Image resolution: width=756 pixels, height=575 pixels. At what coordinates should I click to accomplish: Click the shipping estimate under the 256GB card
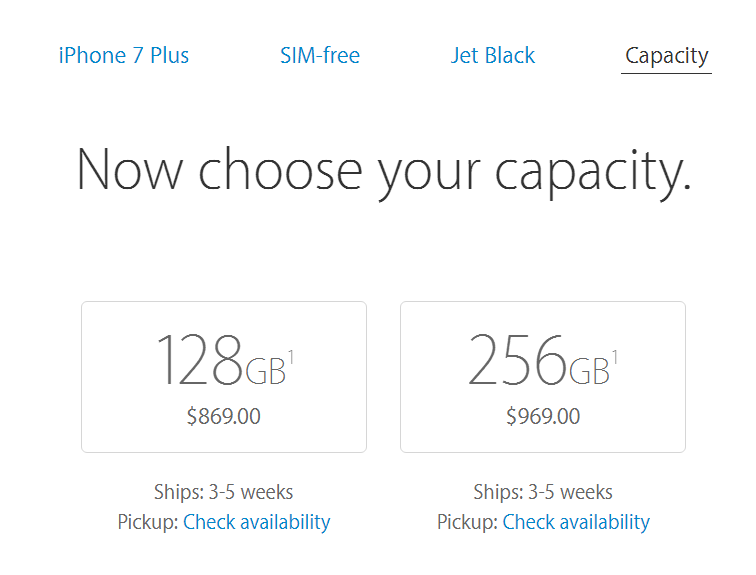click(543, 492)
